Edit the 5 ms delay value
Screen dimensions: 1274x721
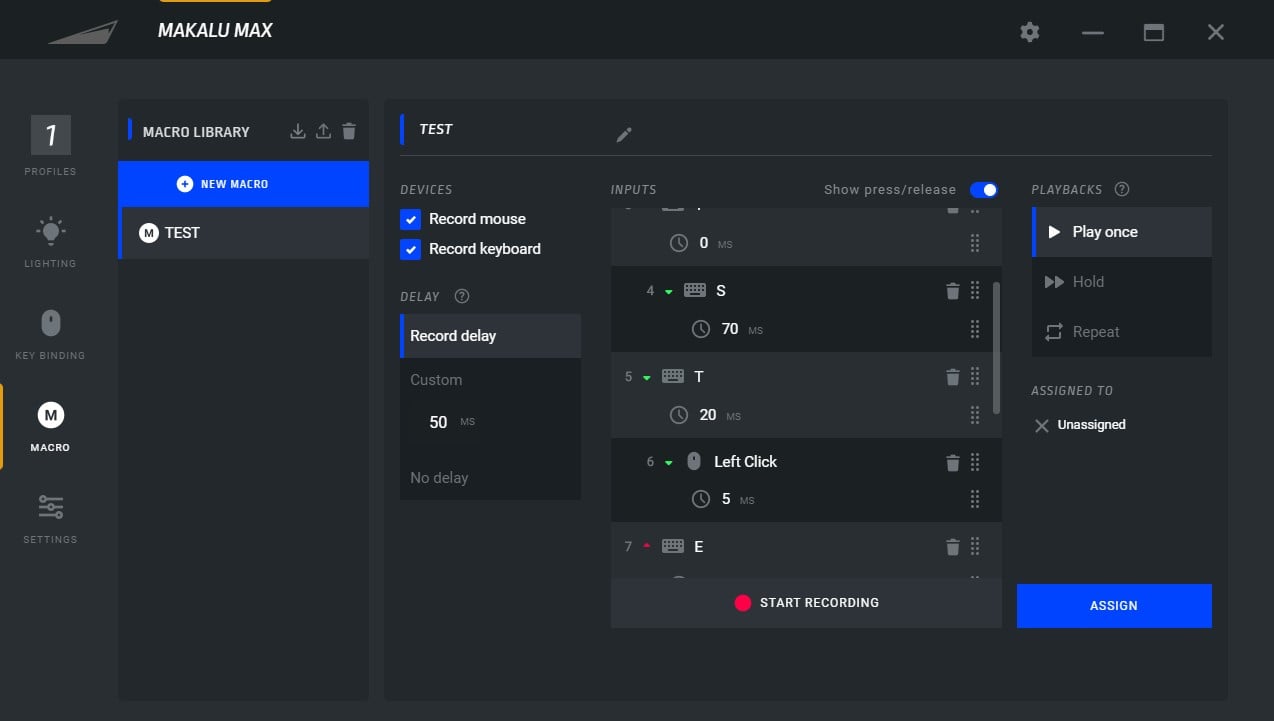click(726, 499)
